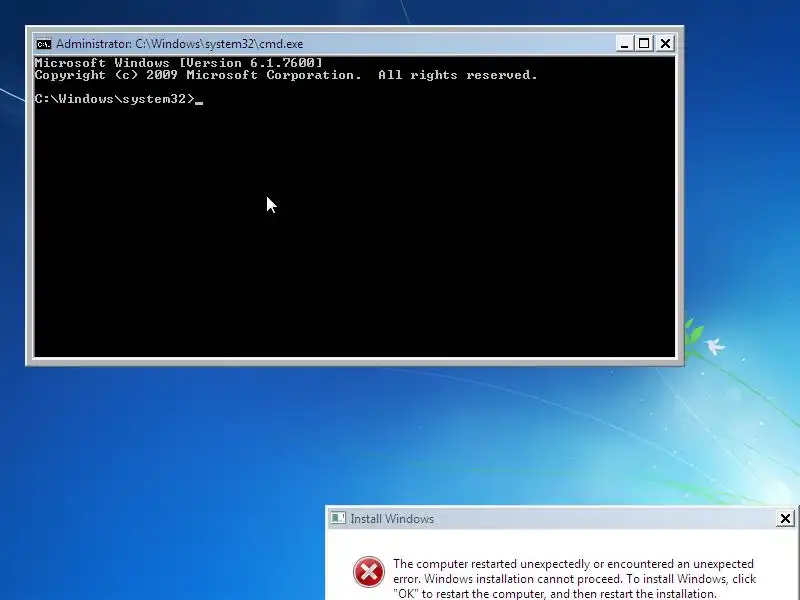This screenshot has width=800, height=600.
Task: Close the Install Windows error dialog
Action: (785, 519)
